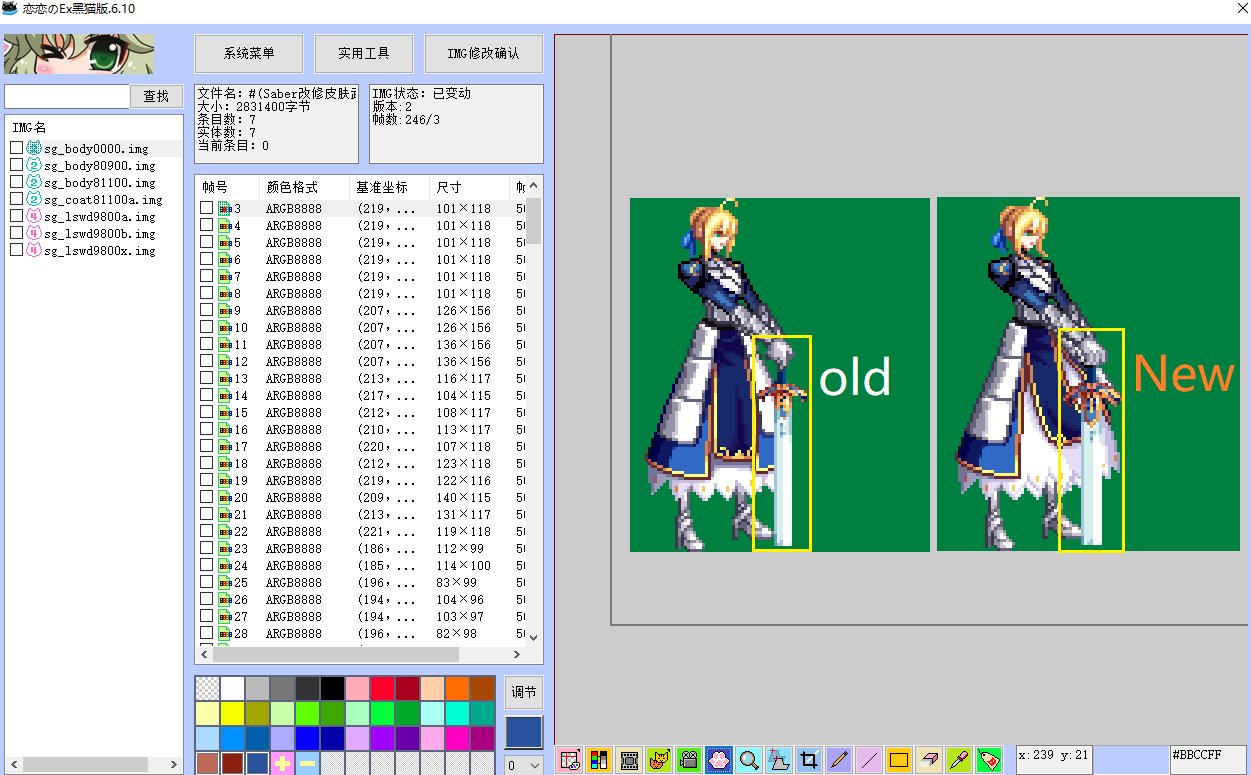Select the pencil drawing tool
The width and height of the screenshot is (1251, 775).
click(x=839, y=759)
